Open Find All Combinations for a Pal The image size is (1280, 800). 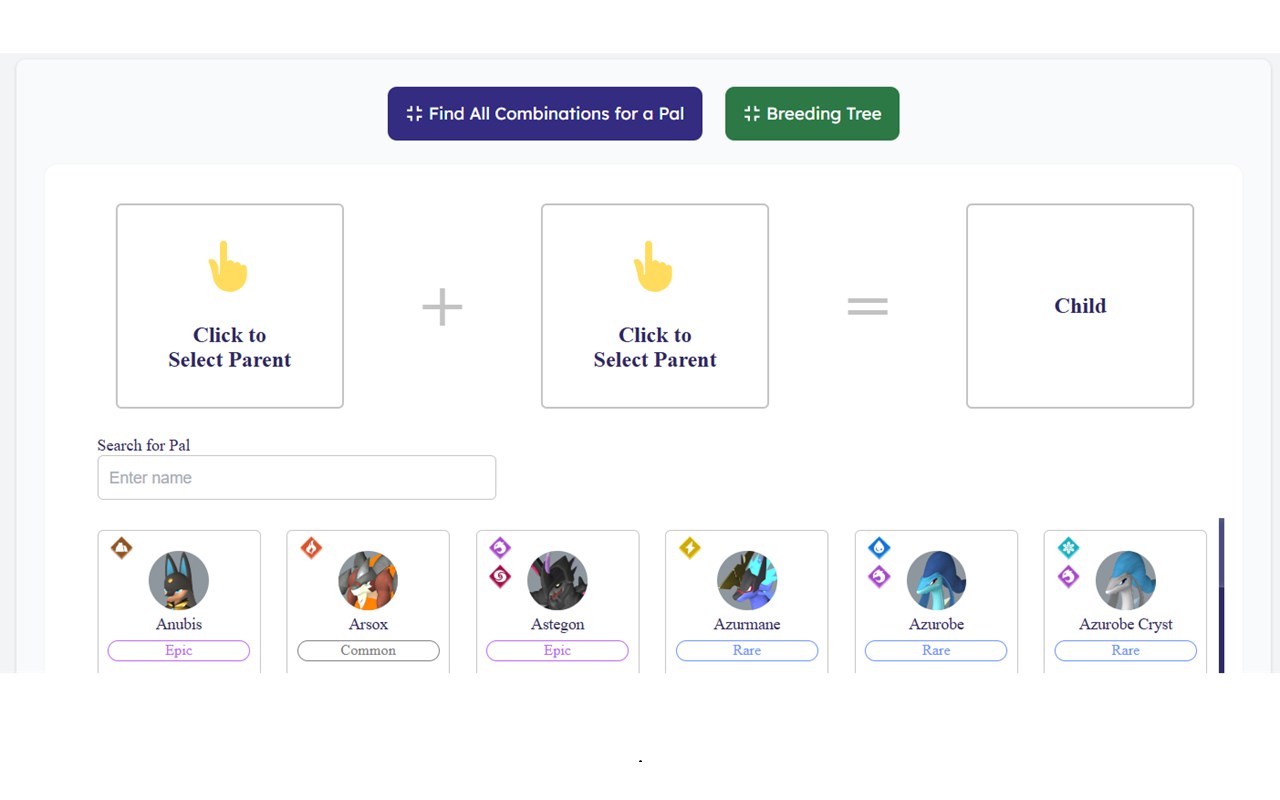coord(545,114)
